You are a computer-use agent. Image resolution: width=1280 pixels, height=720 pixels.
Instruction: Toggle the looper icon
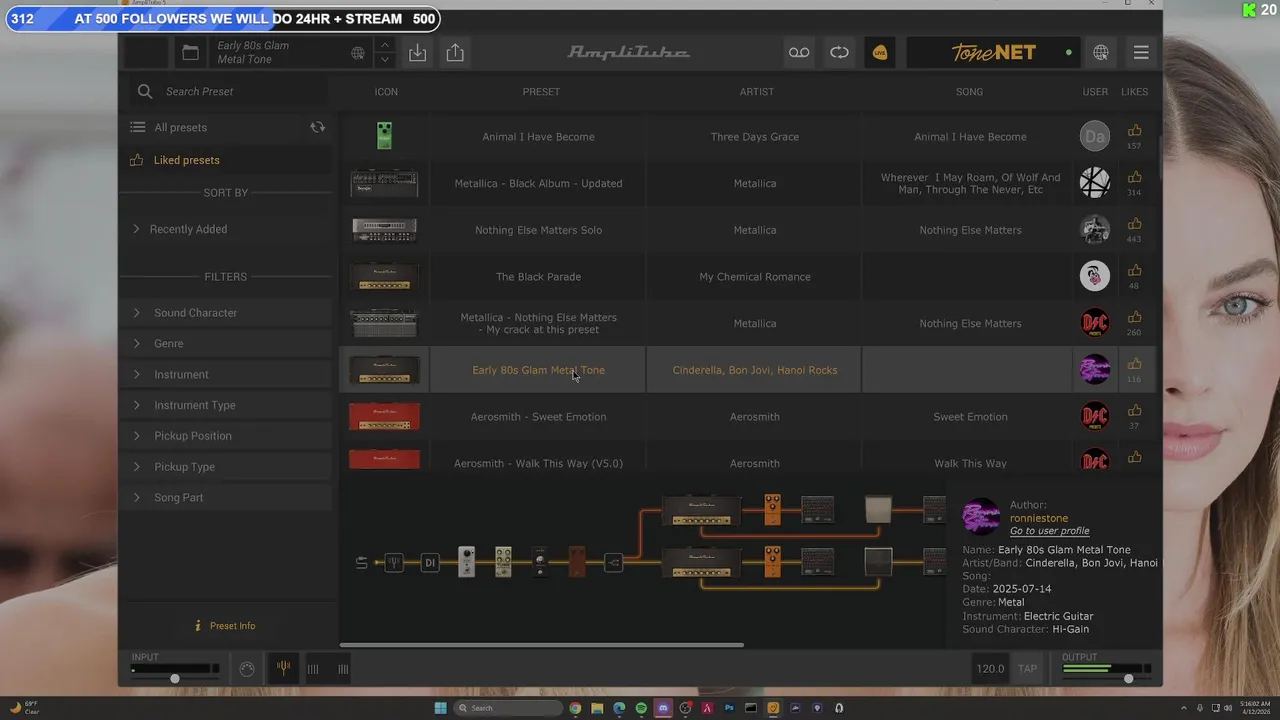click(x=839, y=53)
